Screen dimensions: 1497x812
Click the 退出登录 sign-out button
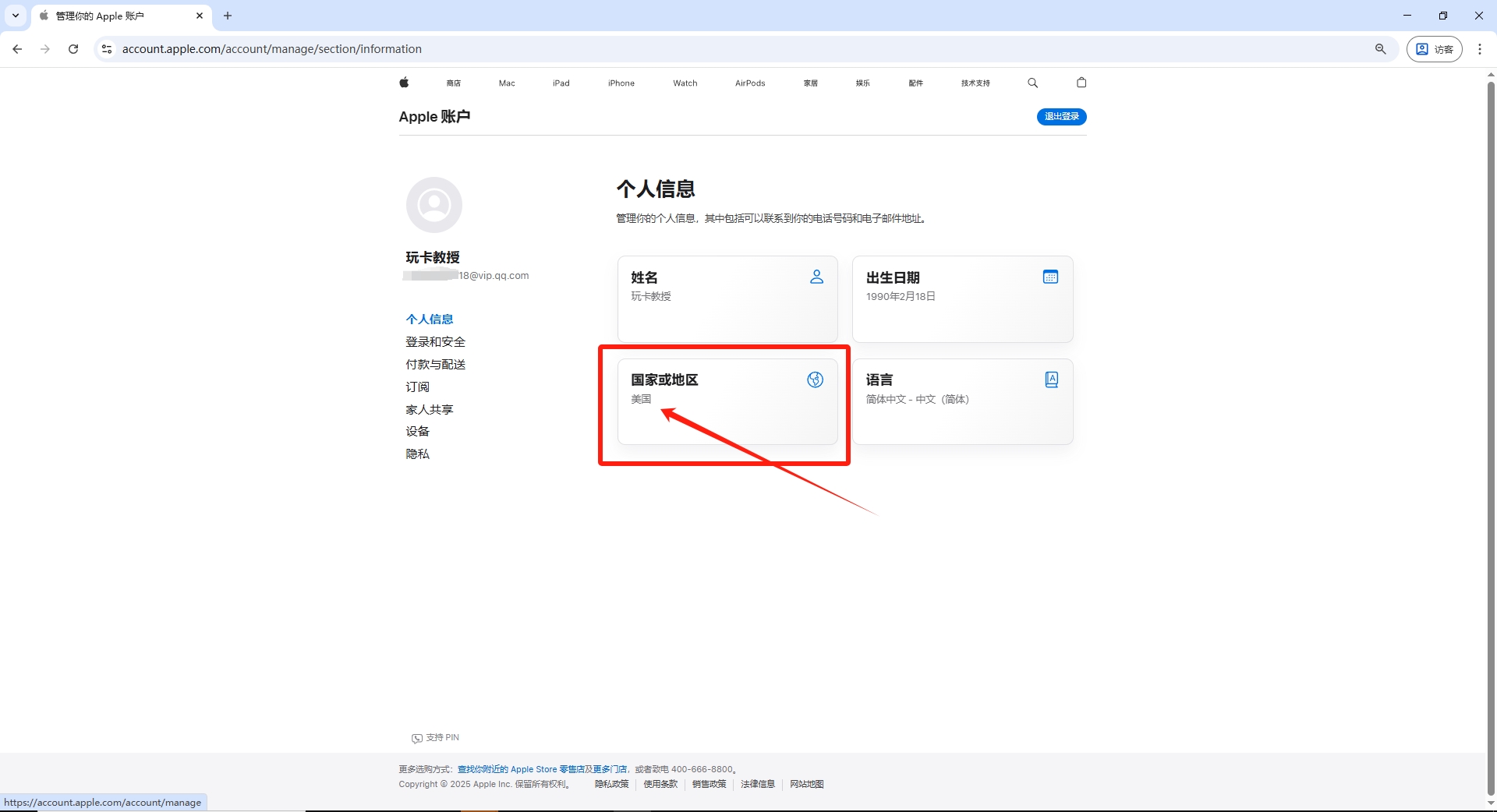tap(1062, 117)
